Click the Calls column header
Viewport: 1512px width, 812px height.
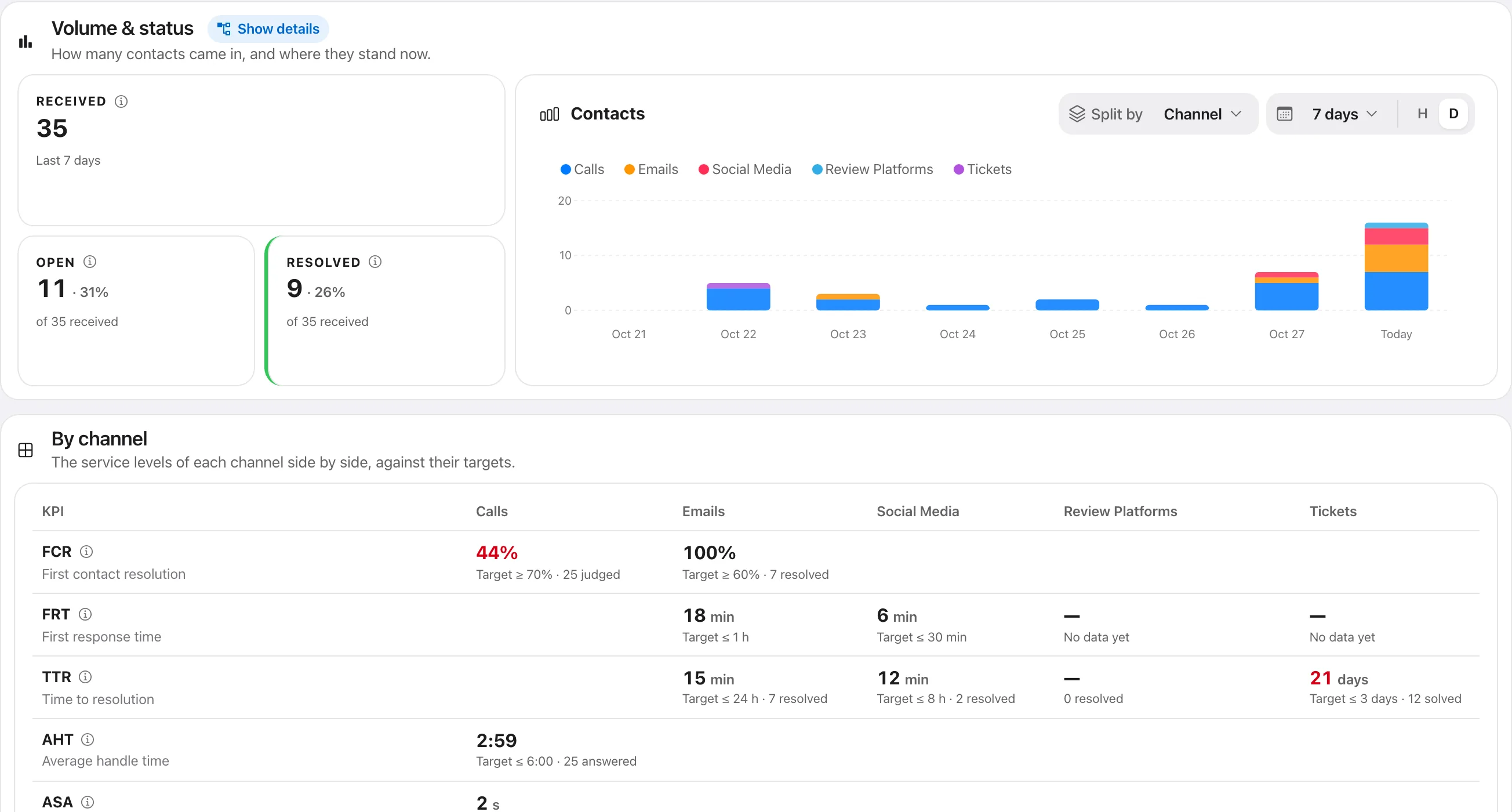[x=492, y=512]
